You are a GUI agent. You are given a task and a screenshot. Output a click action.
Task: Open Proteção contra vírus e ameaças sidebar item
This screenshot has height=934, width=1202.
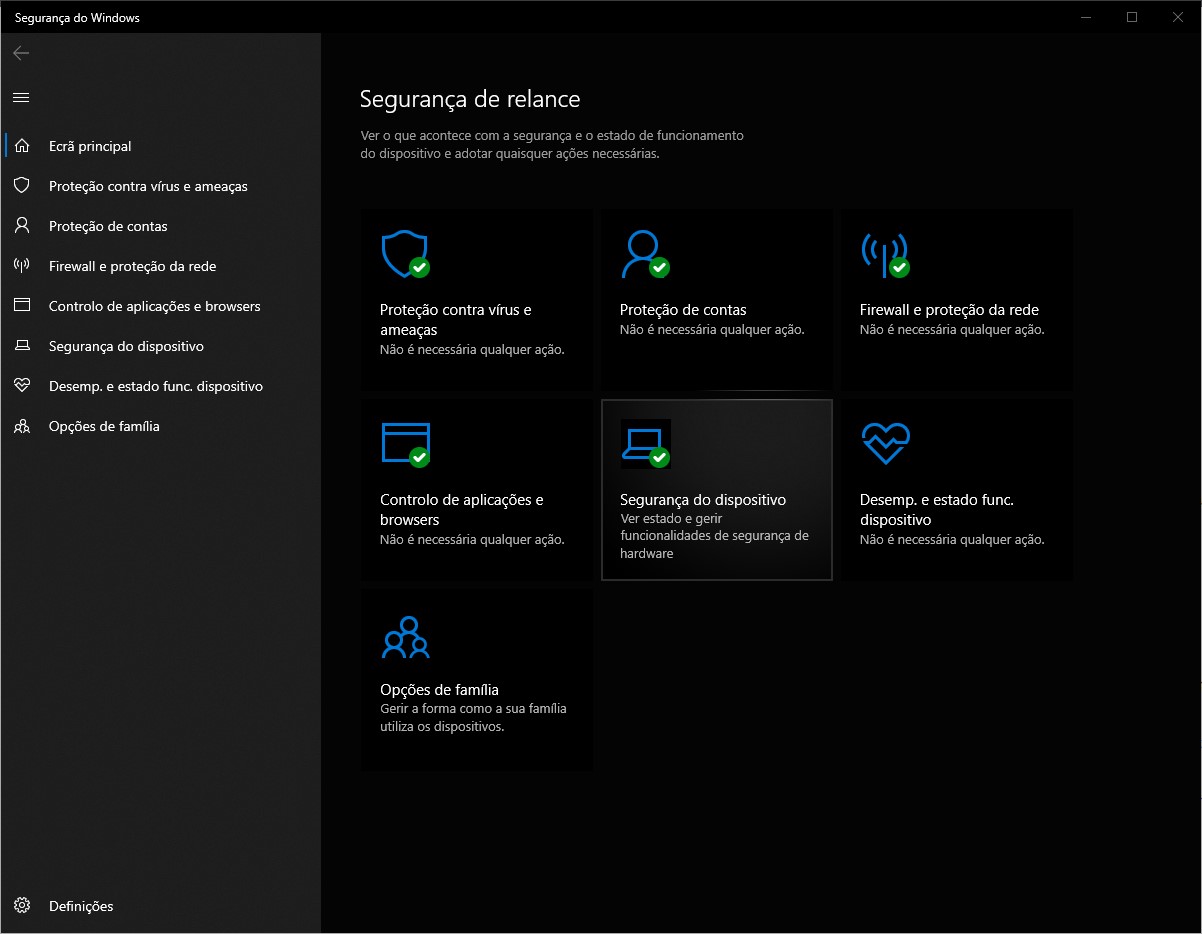pos(160,186)
